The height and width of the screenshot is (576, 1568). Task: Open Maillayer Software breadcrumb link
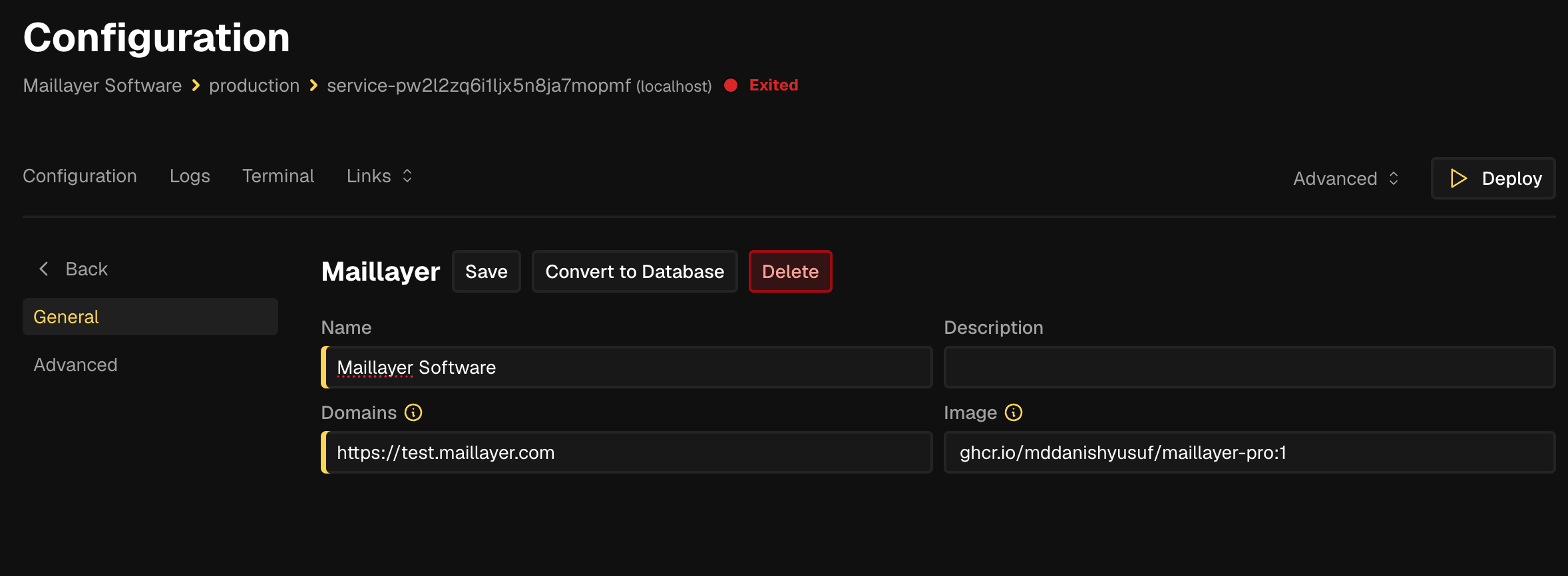pos(102,85)
